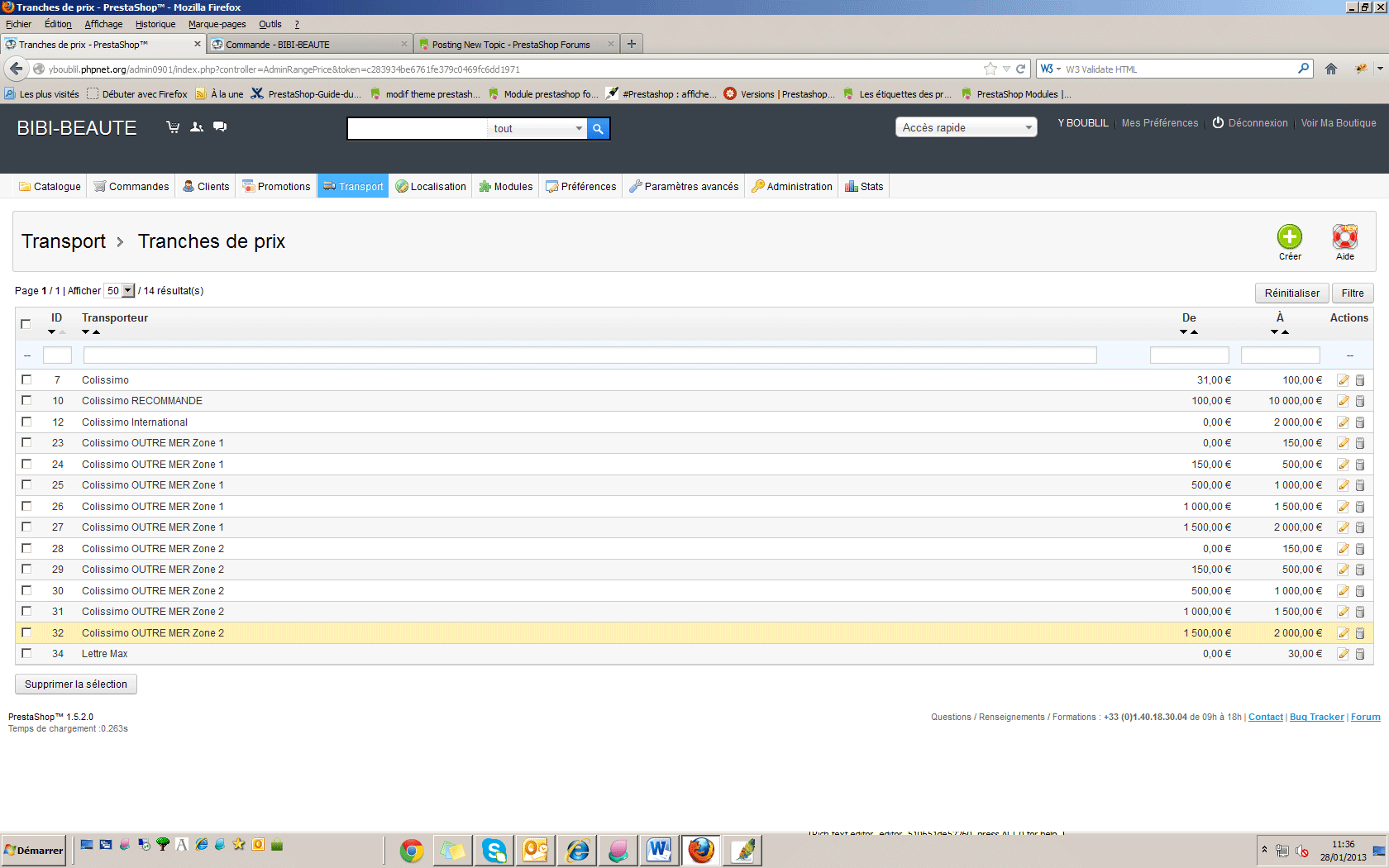This screenshot has height=868, width=1389.
Task: Check the box for row ID 26
Action: tap(26, 506)
